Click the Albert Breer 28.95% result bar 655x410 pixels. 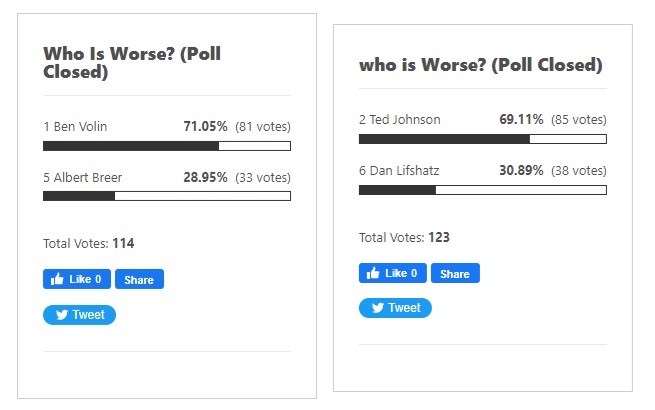pos(166,196)
